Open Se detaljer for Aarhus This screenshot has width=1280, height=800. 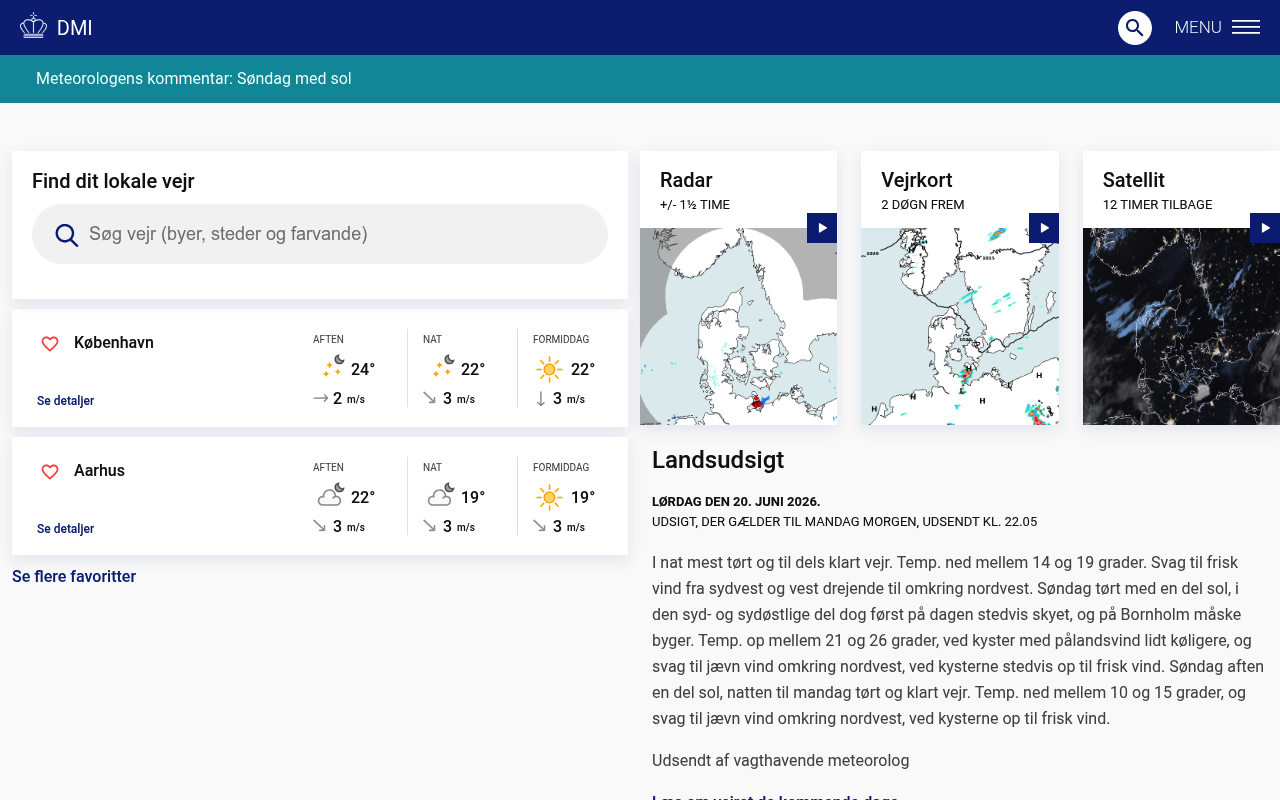tap(65, 529)
